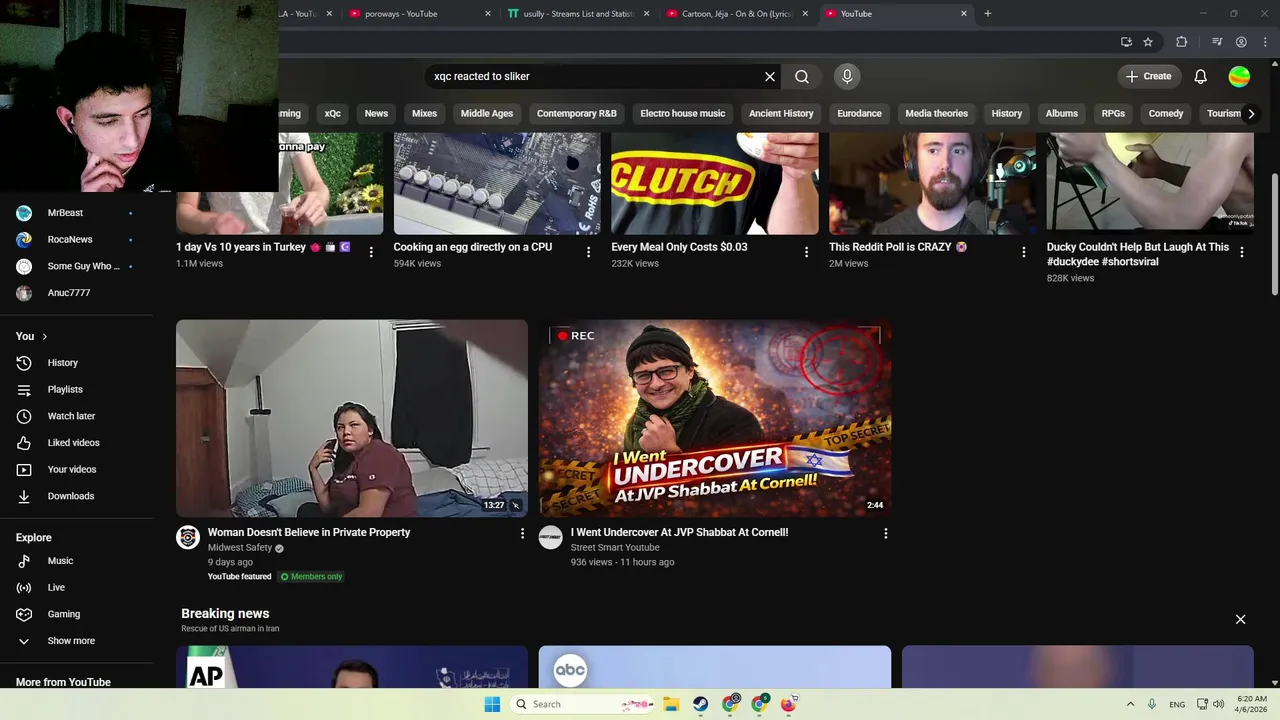Select the xQc filter chip
This screenshot has width=1280, height=720.
[x=333, y=114]
